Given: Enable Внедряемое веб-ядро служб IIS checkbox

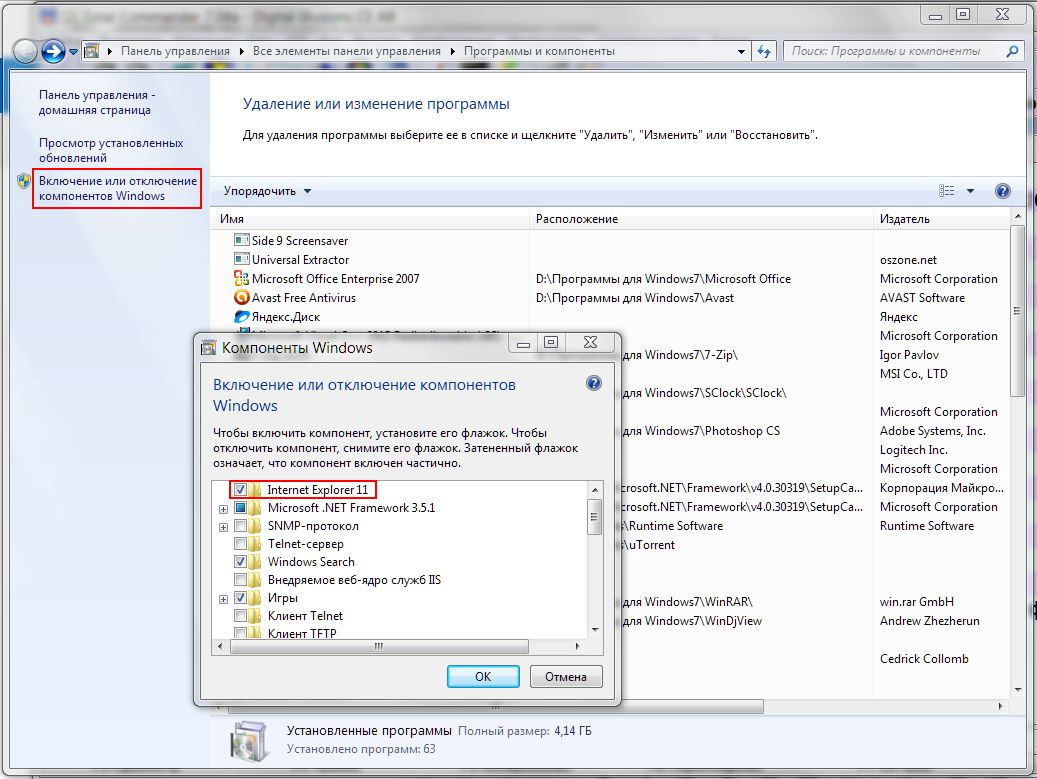Looking at the screenshot, I should pyautogui.click(x=240, y=580).
